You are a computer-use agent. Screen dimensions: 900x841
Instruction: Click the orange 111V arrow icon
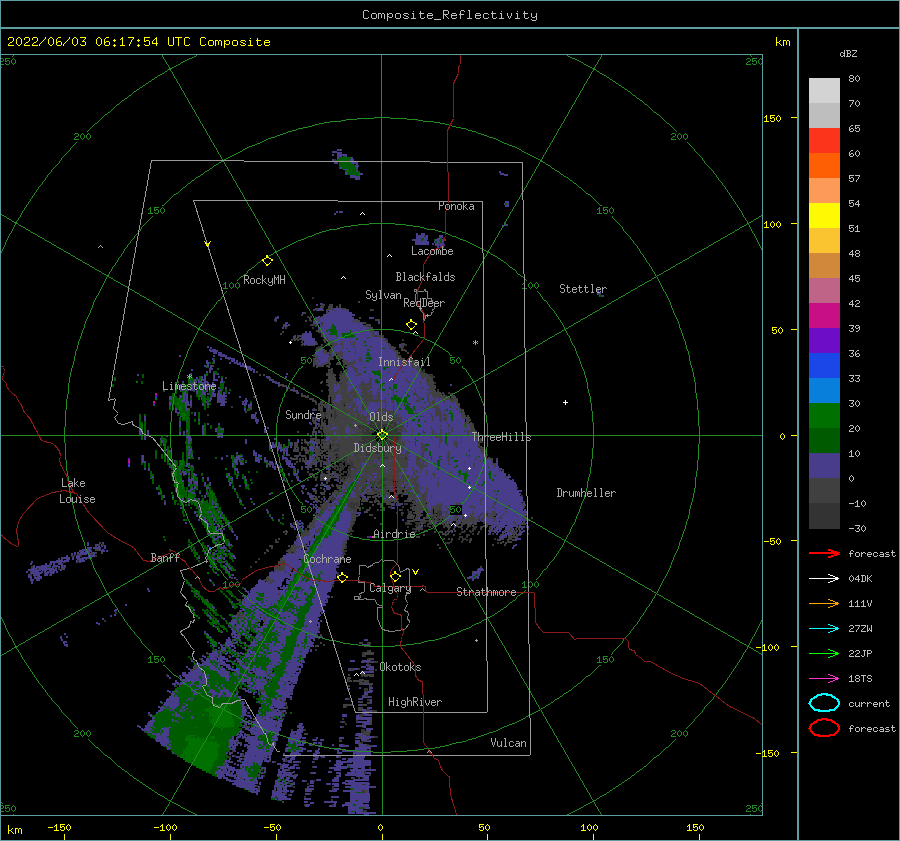click(824, 603)
